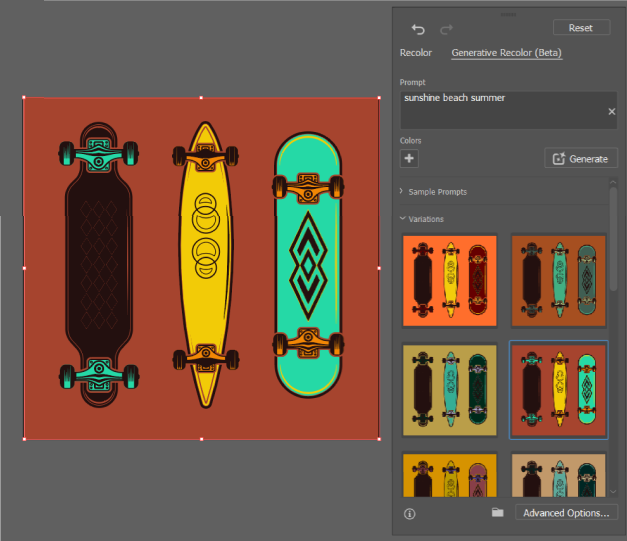Screen dimensions: 627x541
Task: Pick the selected red-brown variation thumbnail
Action: pyautogui.click(x=558, y=390)
